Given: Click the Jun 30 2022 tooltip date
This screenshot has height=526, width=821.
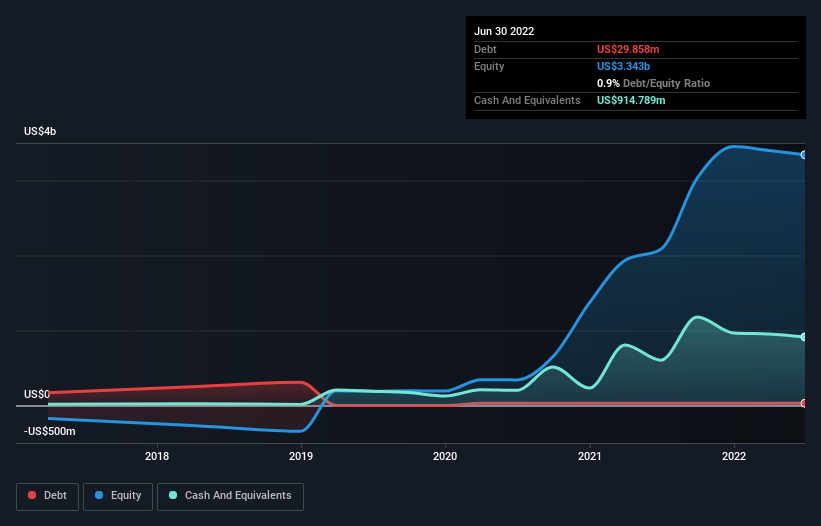Looking at the screenshot, I should (504, 31).
